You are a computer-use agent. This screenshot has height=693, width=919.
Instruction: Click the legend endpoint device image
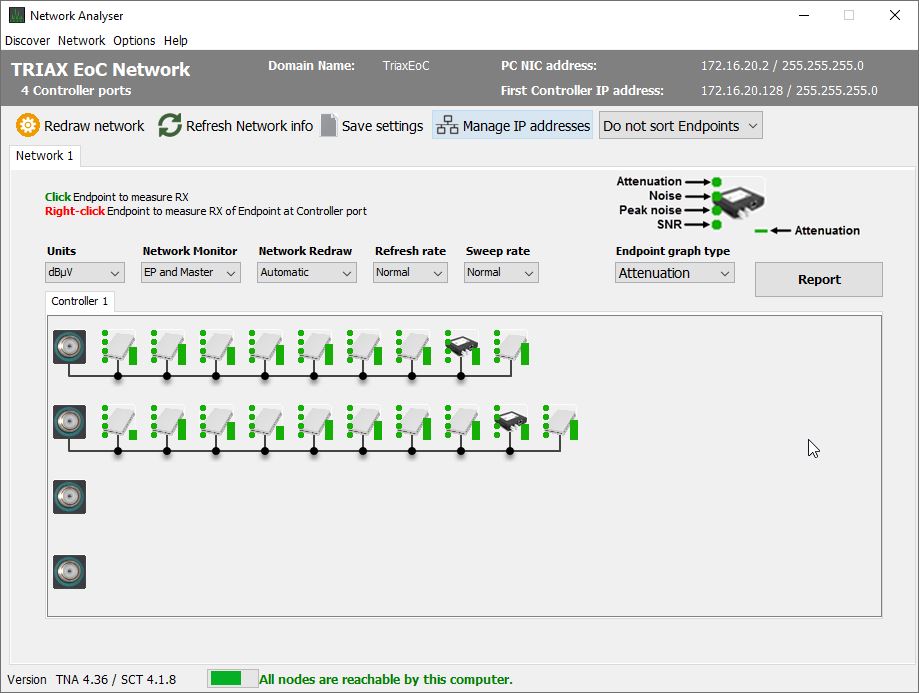coord(742,200)
